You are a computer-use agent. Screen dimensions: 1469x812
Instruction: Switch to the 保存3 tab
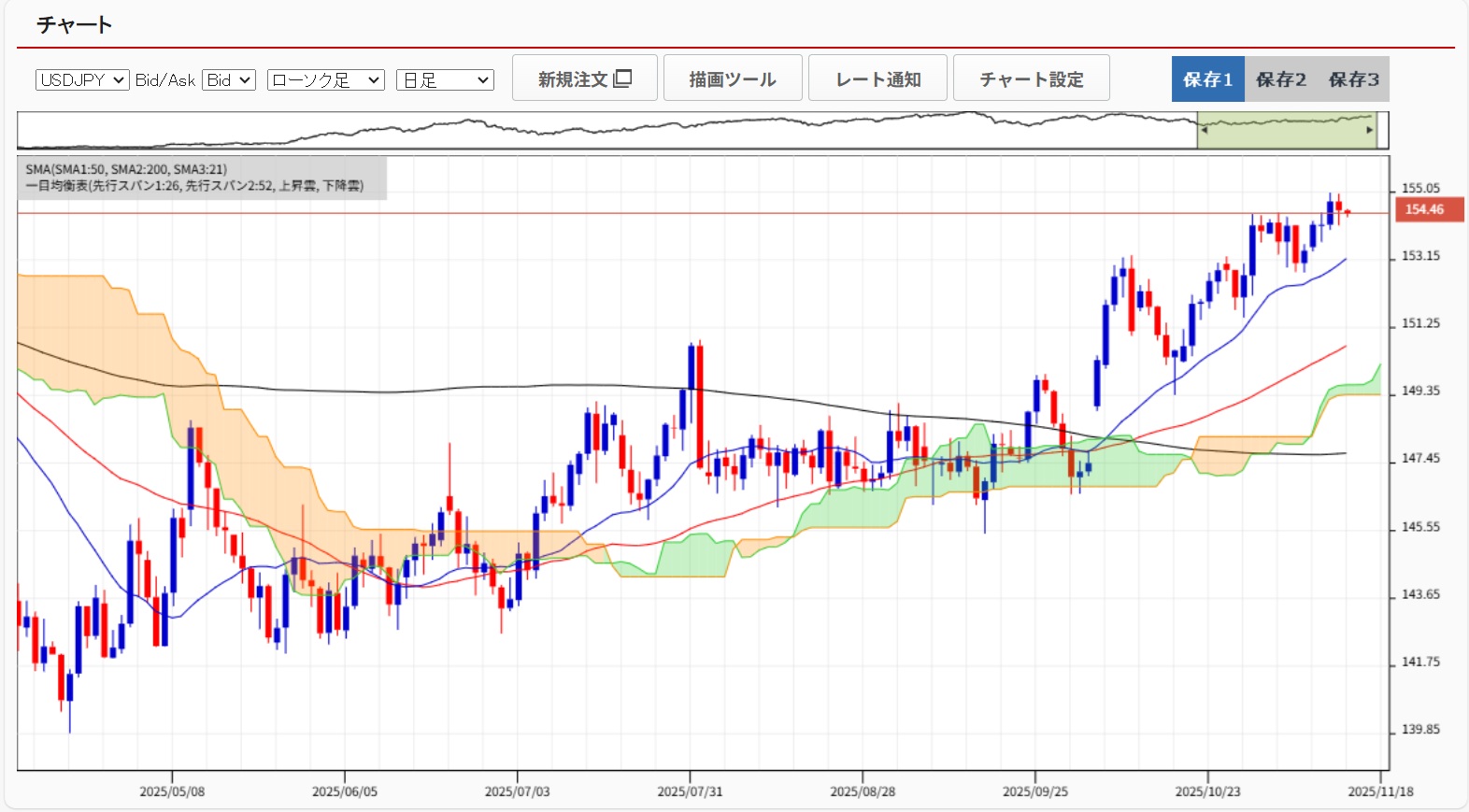pos(1353,79)
